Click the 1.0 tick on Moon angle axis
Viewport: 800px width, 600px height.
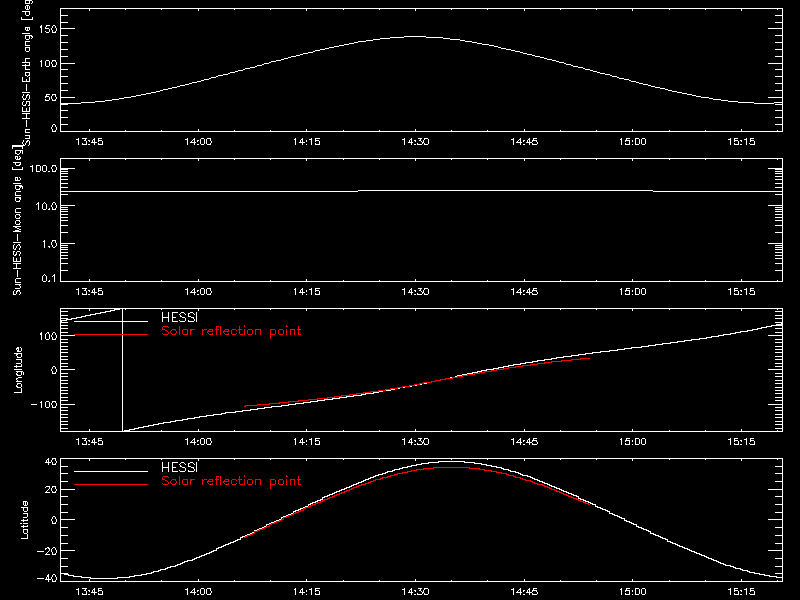coord(49,244)
